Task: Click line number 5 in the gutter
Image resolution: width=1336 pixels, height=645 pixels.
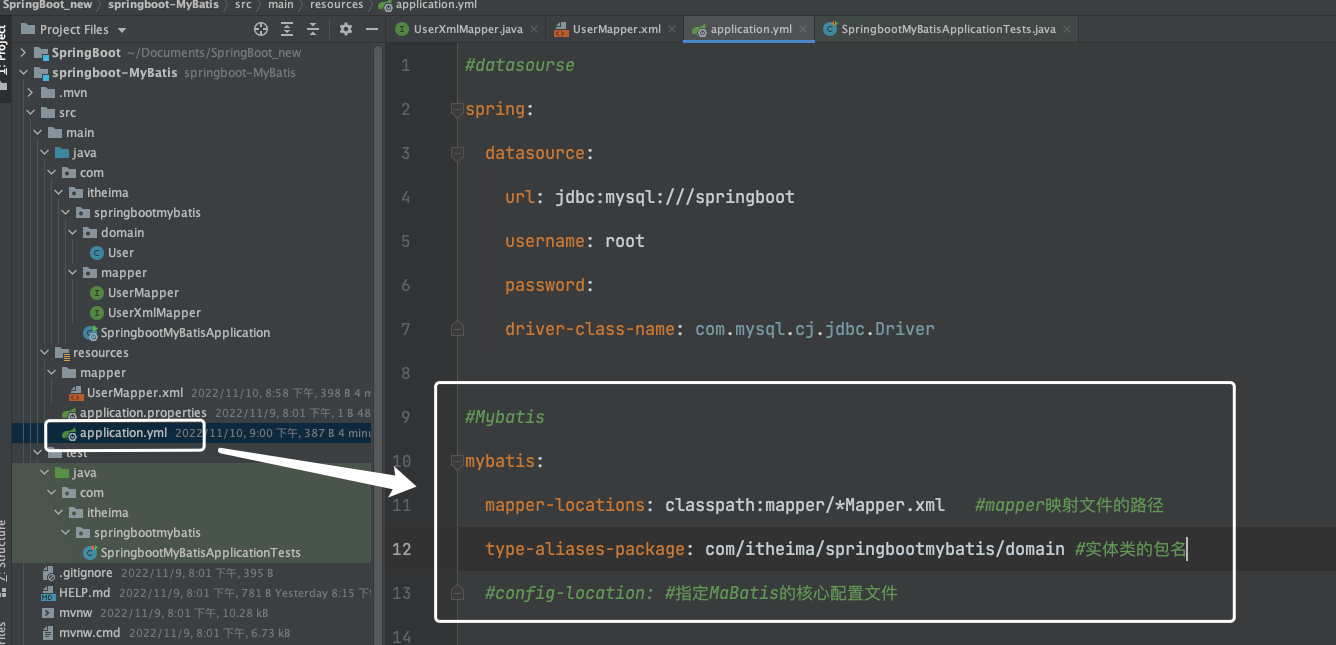Action: [405, 241]
